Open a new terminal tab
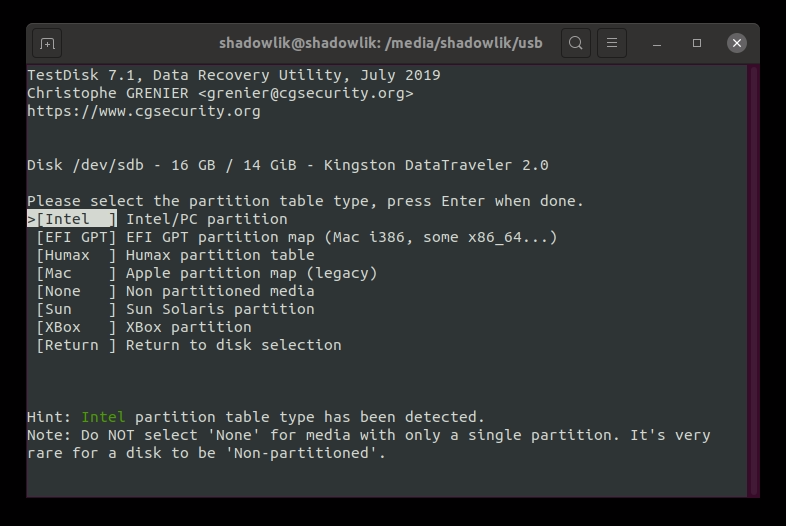Viewport: 786px width, 526px height. pyautogui.click(x=47, y=44)
